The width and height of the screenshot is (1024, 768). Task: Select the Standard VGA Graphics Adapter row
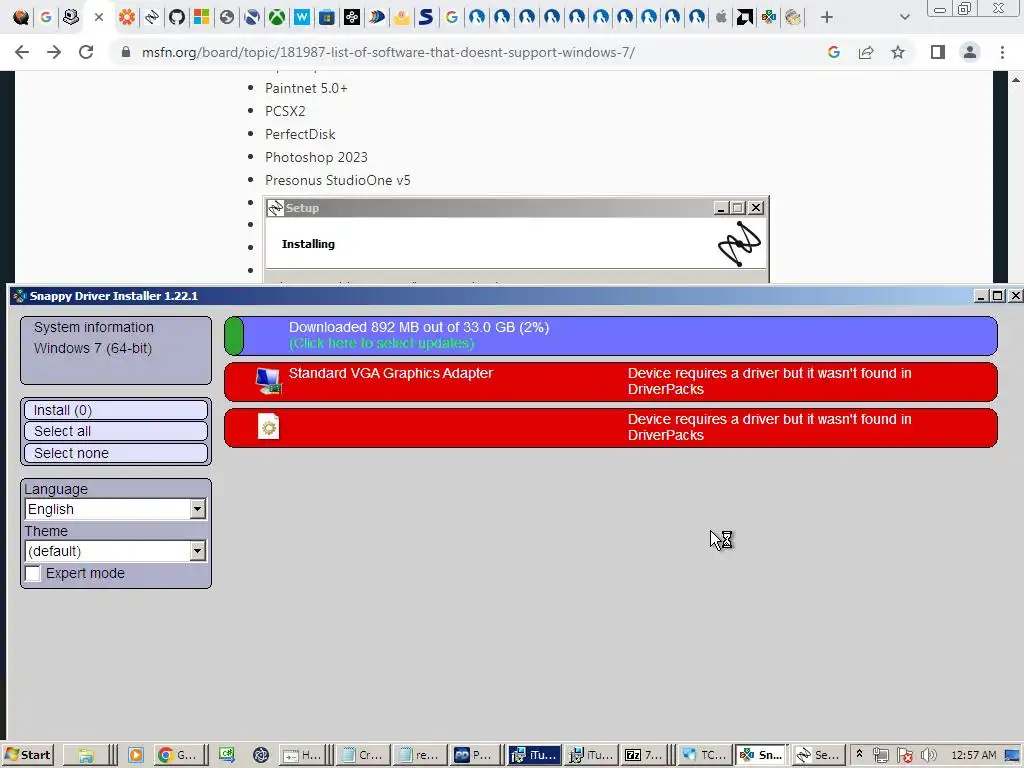coord(611,381)
